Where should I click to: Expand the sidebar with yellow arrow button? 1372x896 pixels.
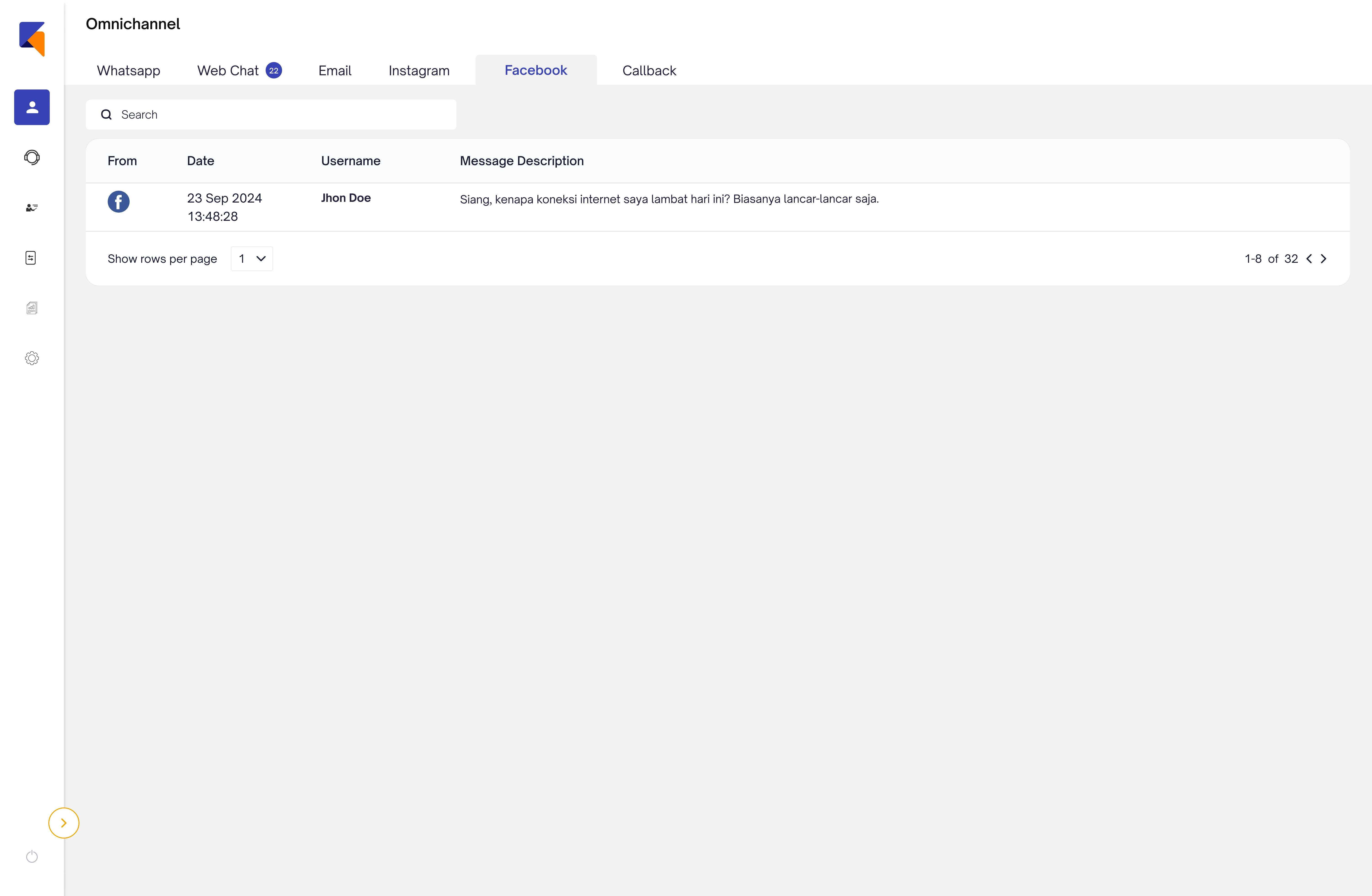63,823
